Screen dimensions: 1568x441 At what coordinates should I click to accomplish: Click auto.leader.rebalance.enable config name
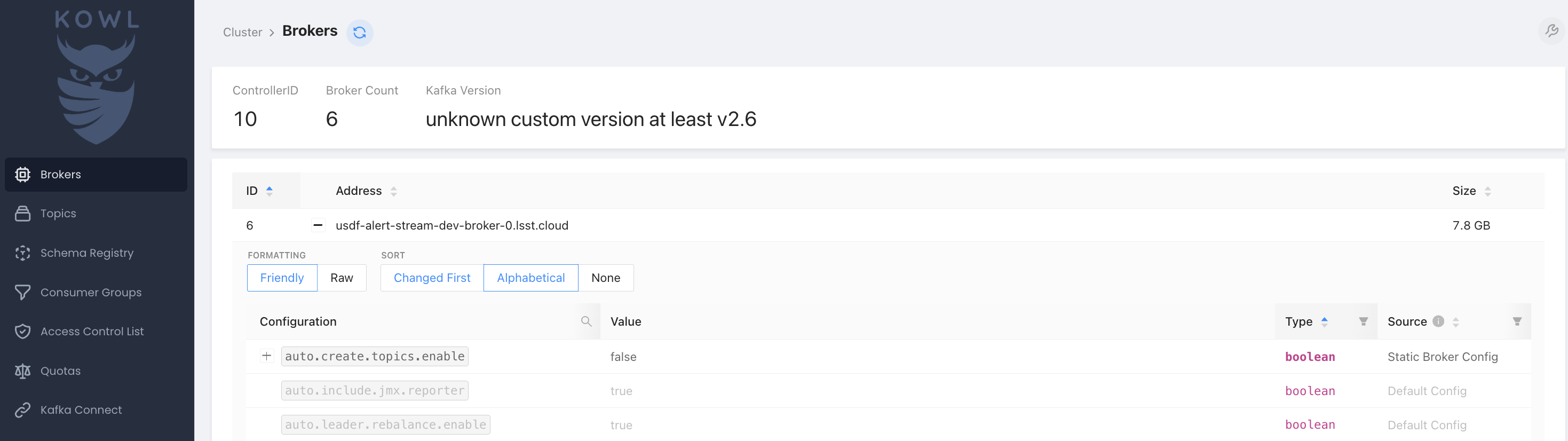point(386,424)
